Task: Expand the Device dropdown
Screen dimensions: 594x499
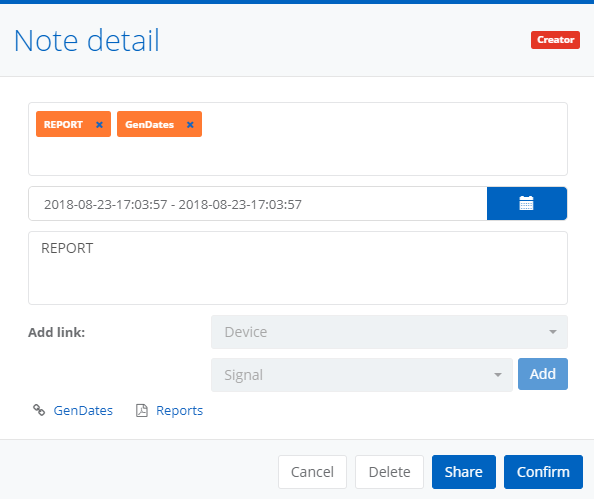Action: point(389,332)
